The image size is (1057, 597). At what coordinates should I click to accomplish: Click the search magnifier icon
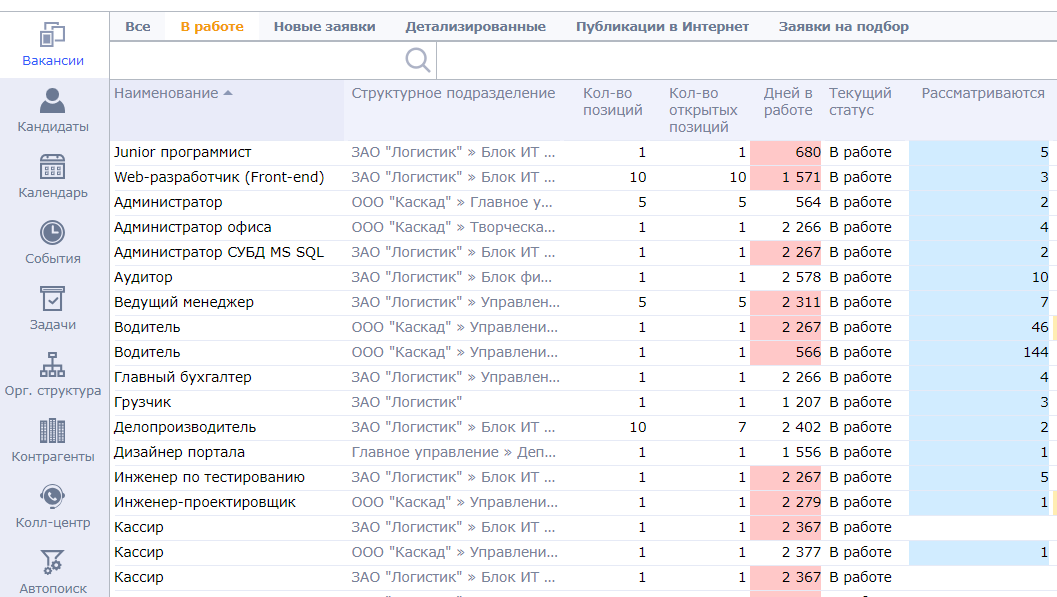[418, 60]
